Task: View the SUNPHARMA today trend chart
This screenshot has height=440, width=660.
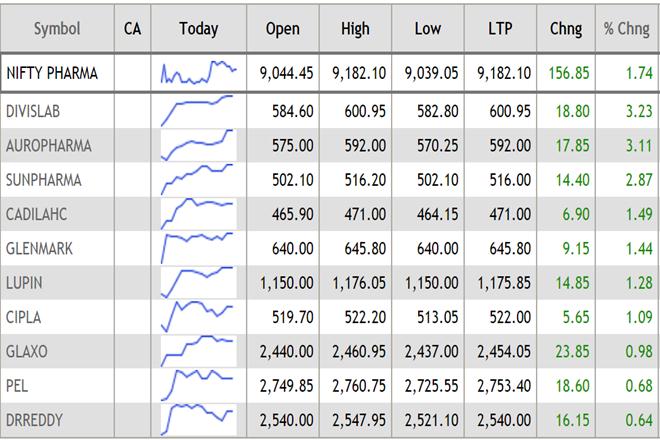Action: coord(198,178)
